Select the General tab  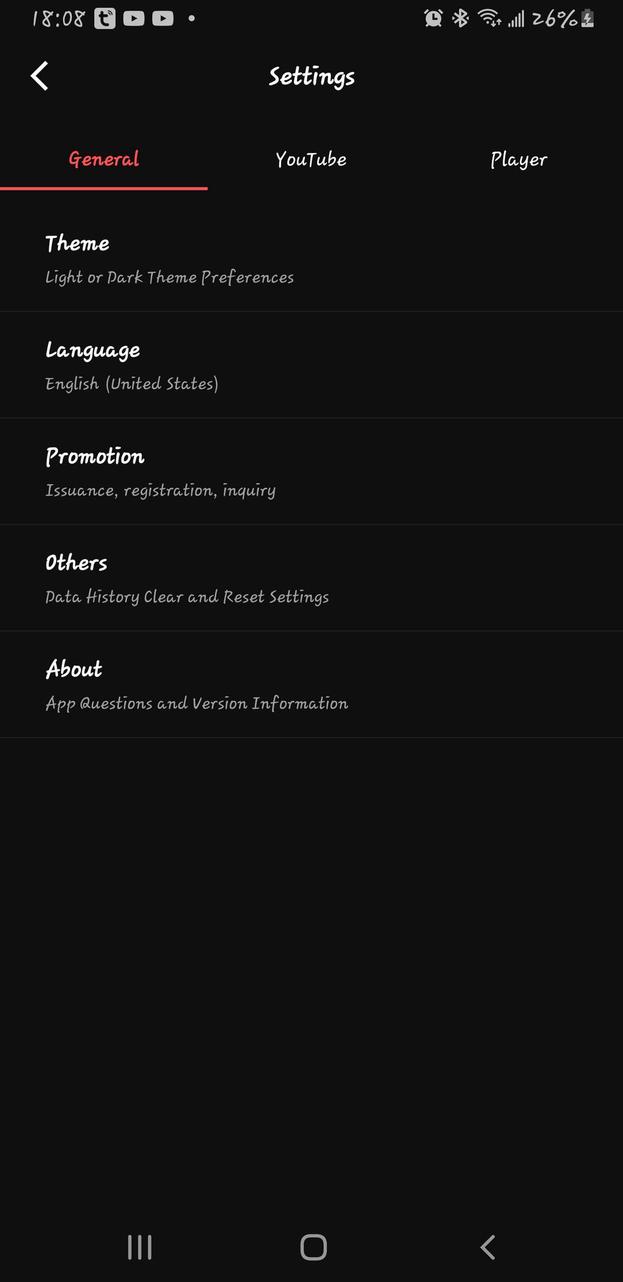point(103,159)
